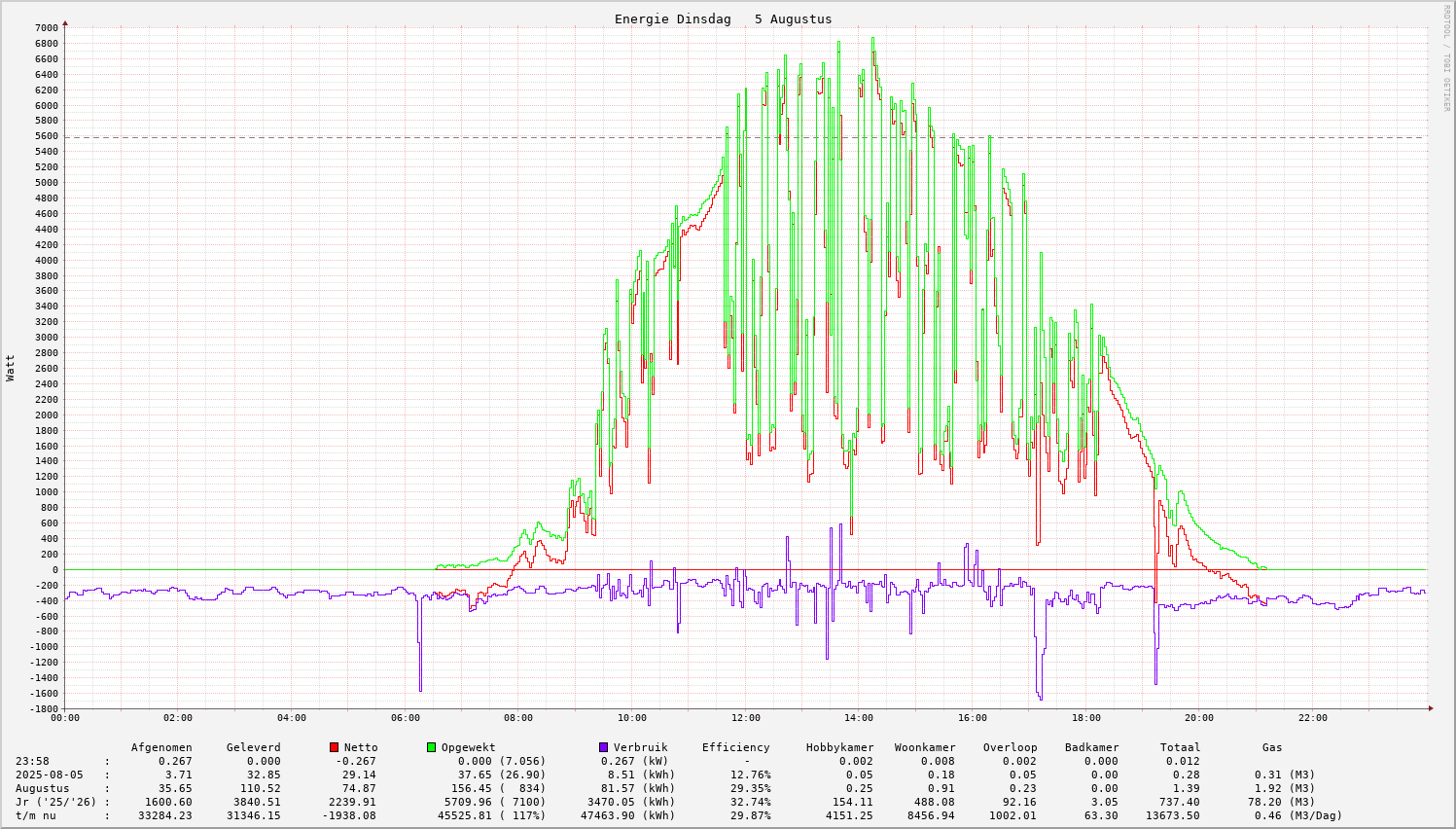
Task: Click the green Opgewekt legend swatch
Action: 431,747
